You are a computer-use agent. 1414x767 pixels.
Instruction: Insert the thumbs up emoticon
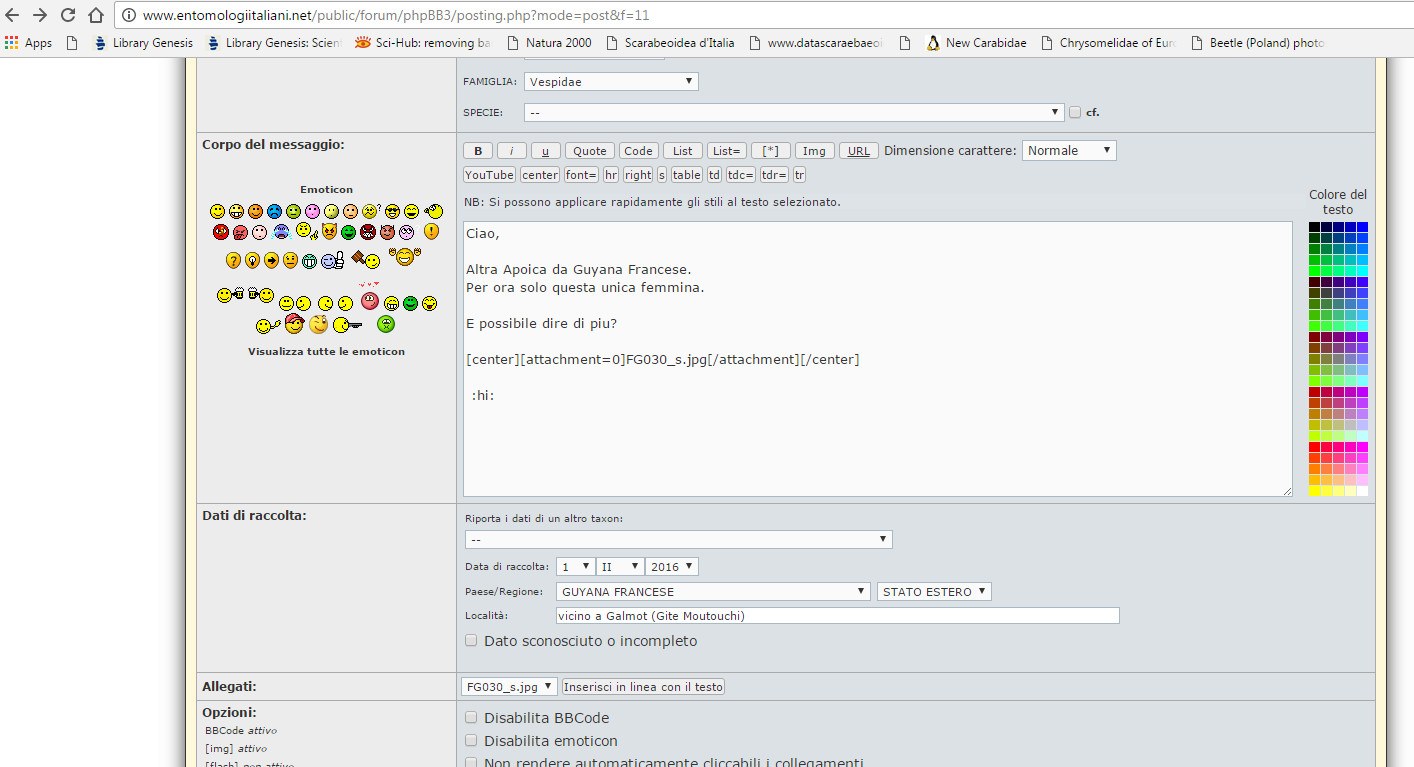(x=333, y=260)
